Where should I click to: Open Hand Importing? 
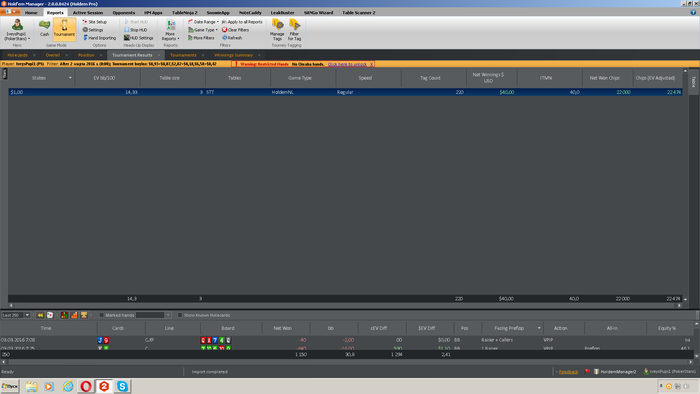click(99, 38)
